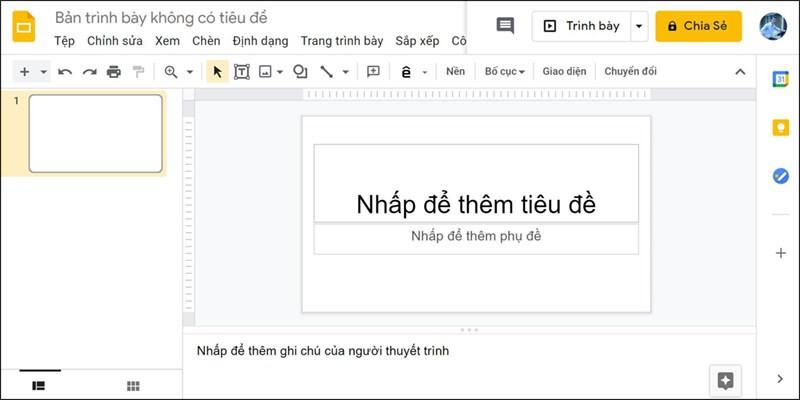Screen dimensions: 800x400
Task: Collapse the menus with the up chevron
Action: pos(740,72)
